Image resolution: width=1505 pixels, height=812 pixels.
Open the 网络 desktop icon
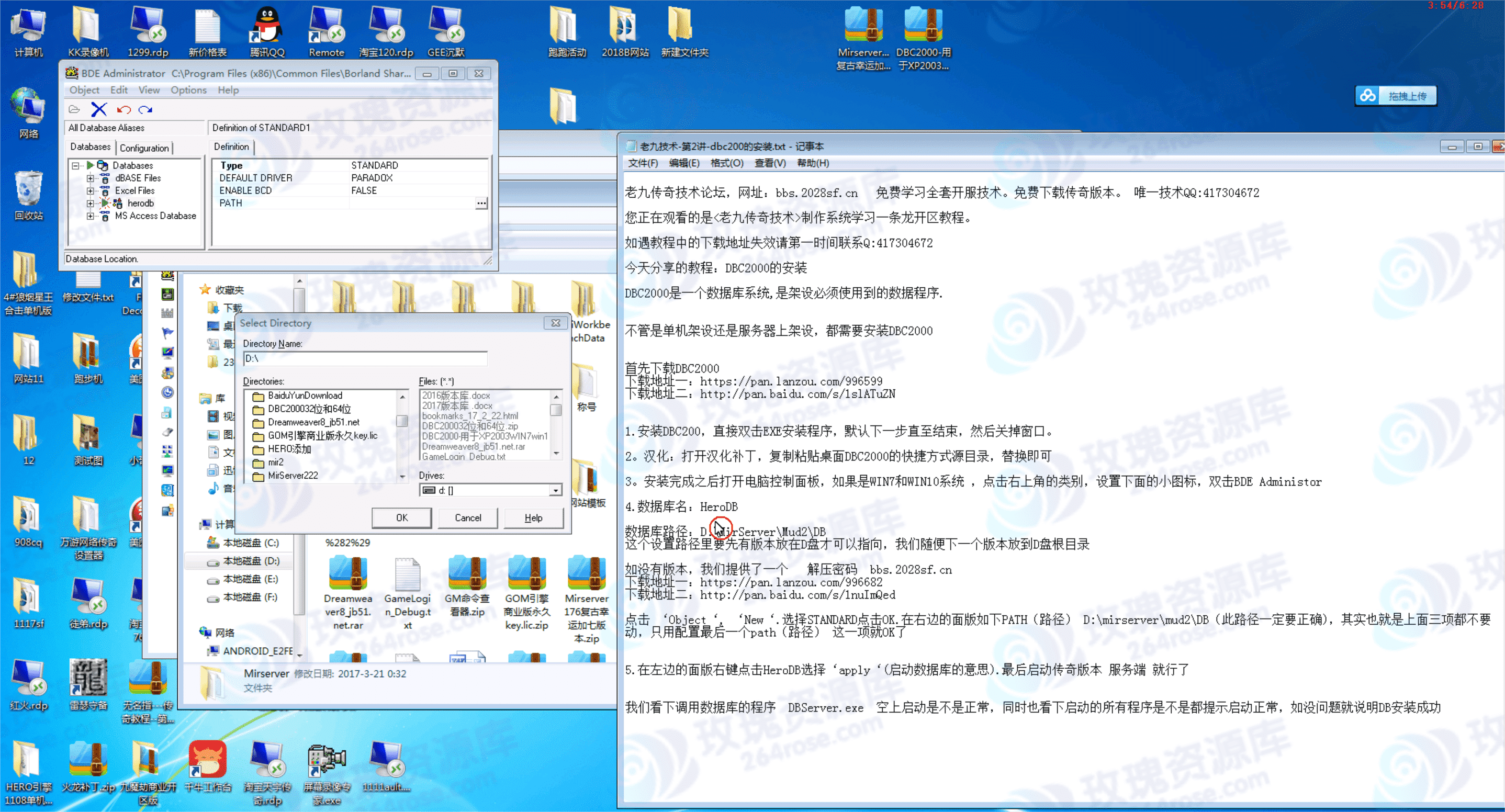coord(29,114)
